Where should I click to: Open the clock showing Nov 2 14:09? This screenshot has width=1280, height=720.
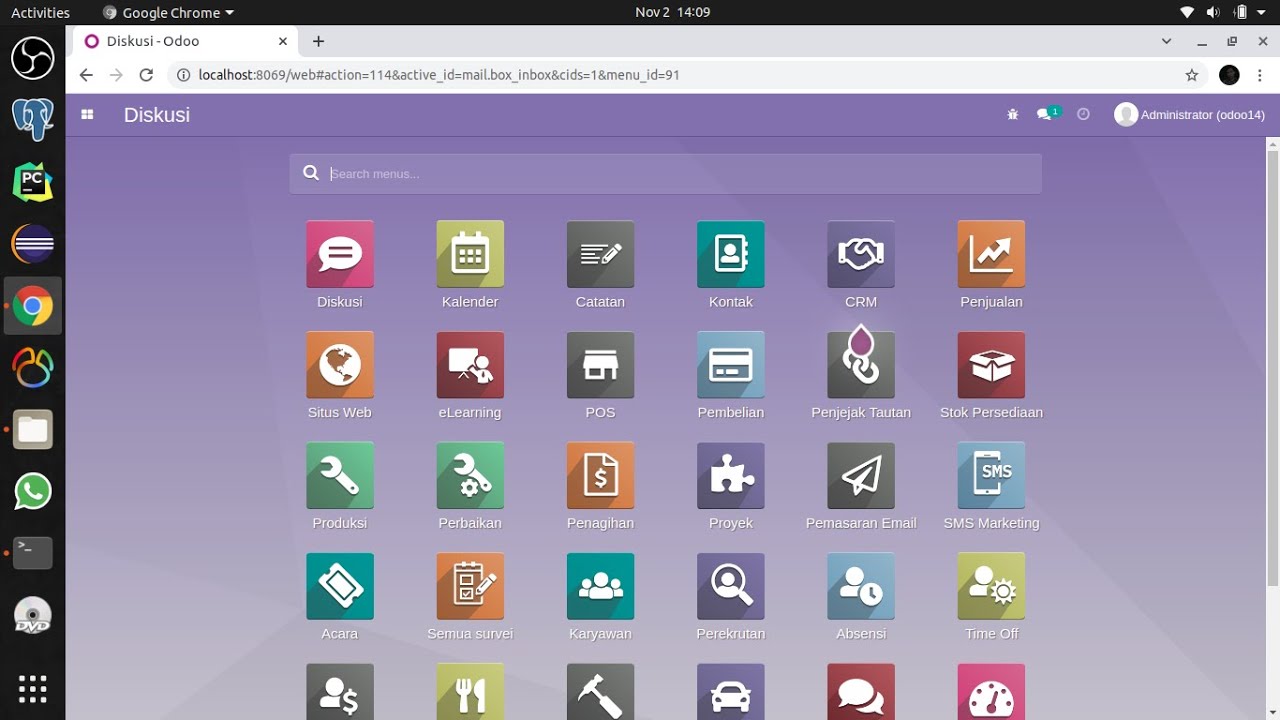pos(672,12)
